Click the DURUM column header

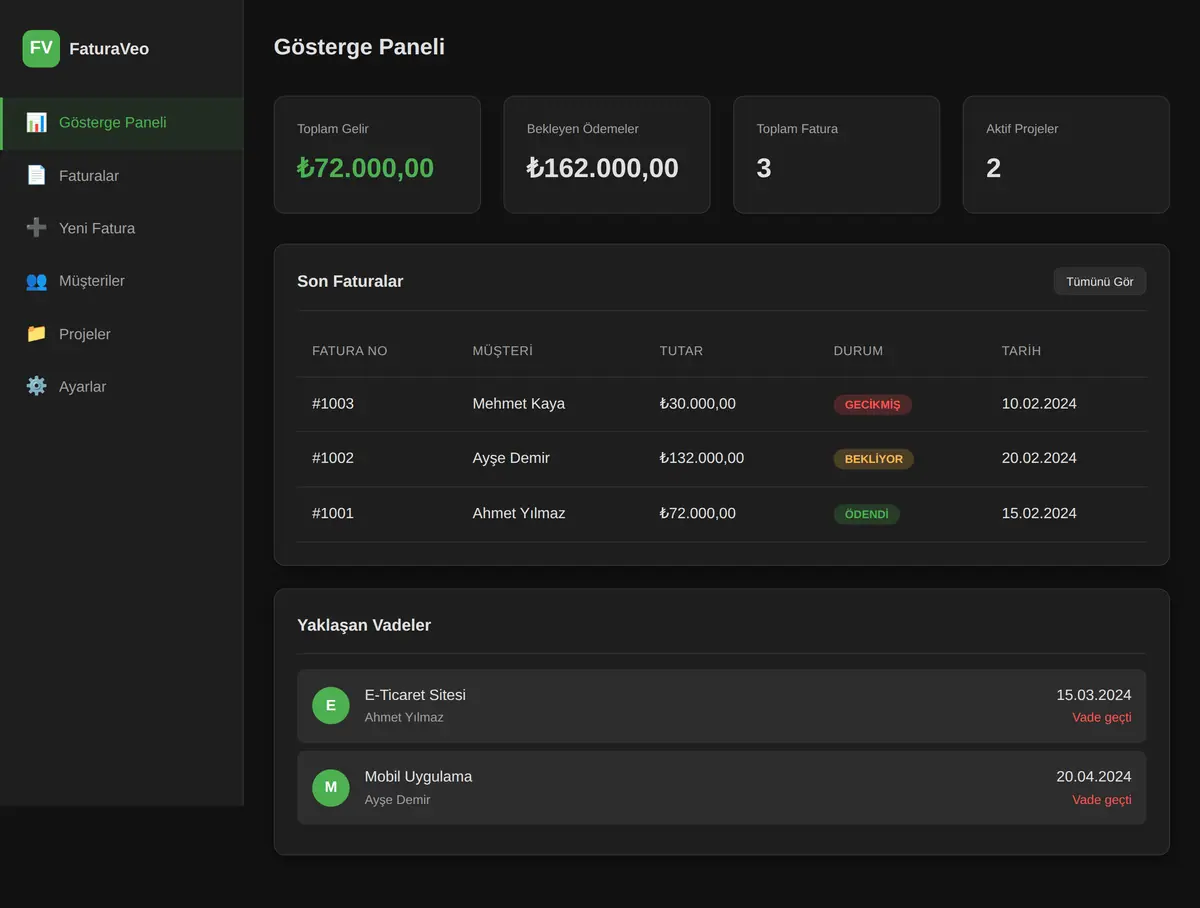[x=858, y=351]
